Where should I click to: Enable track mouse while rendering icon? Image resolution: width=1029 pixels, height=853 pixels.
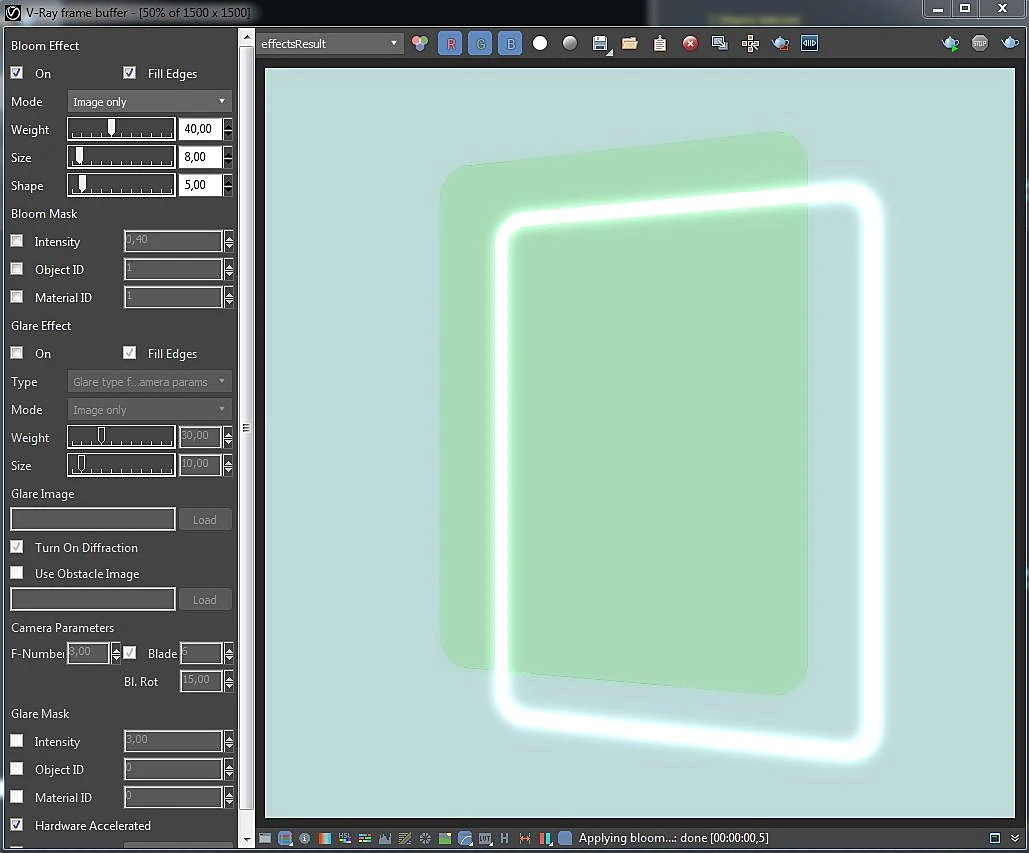point(750,43)
